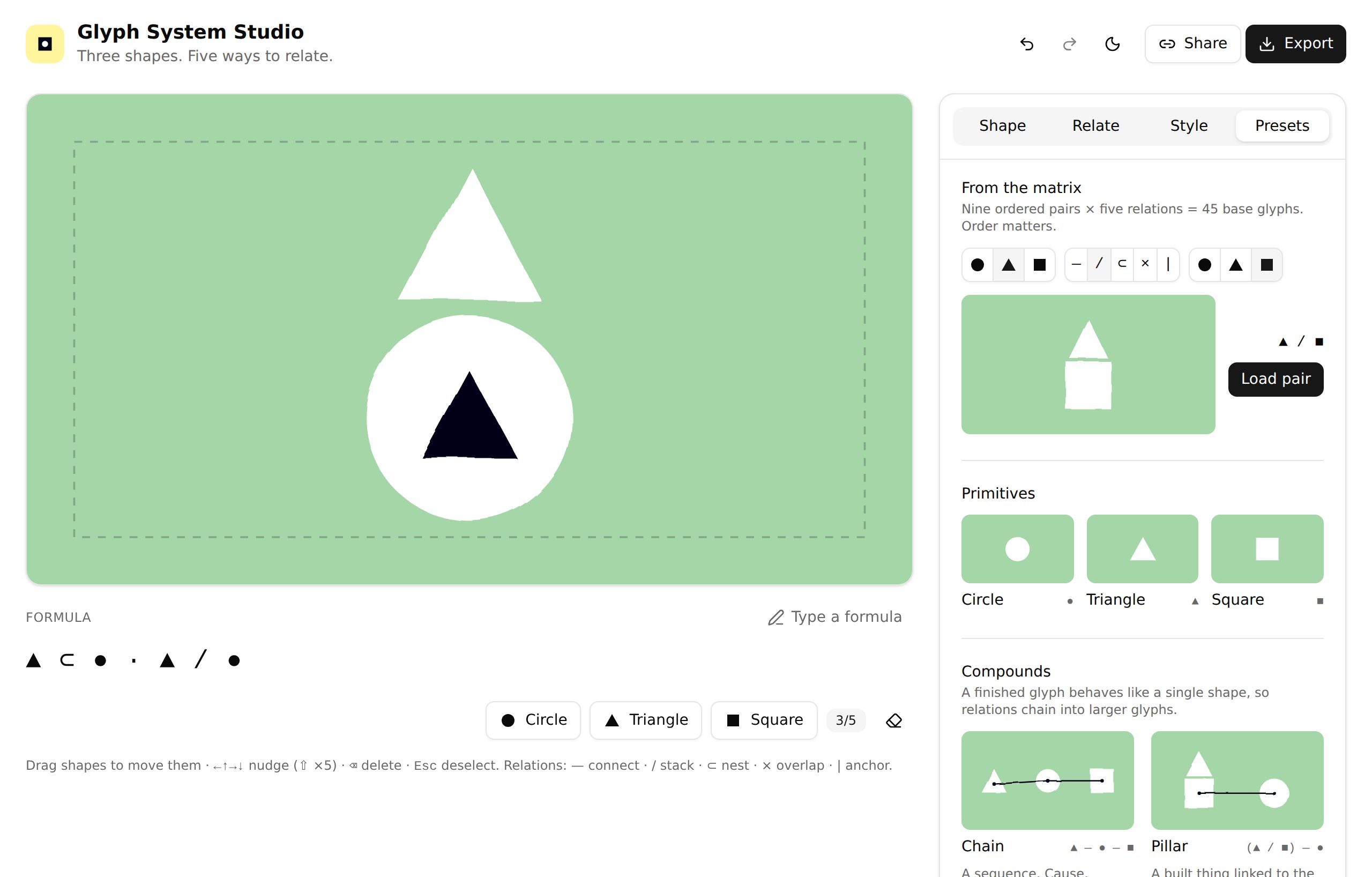Click the Load pair button
The height and width of the screenshot is (877, 1372).
pos(1276,380)
